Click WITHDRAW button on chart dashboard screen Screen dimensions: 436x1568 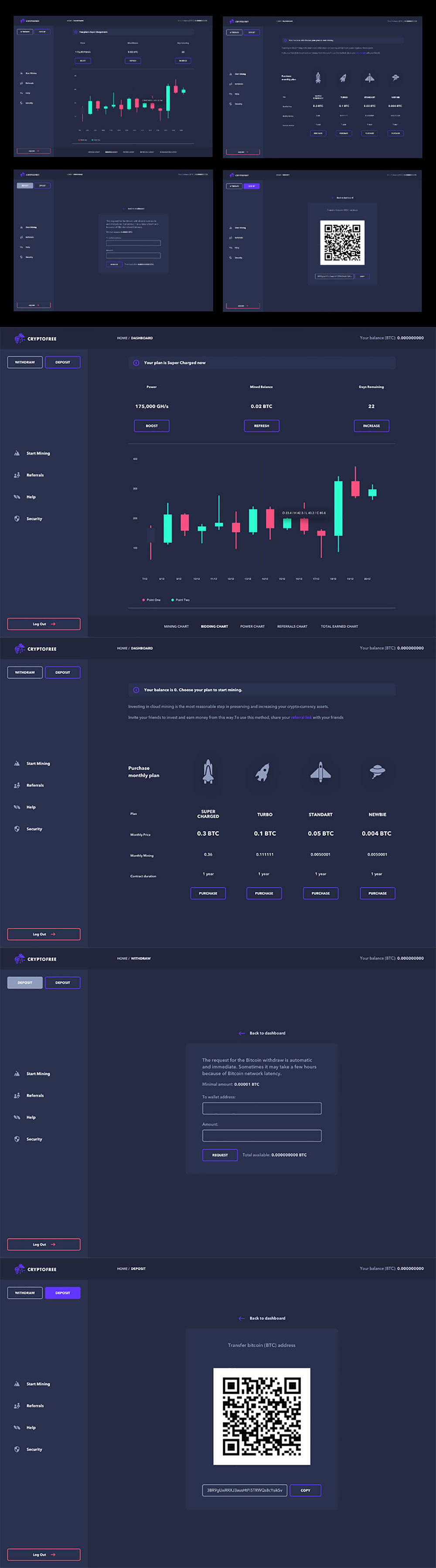point(25,362)
